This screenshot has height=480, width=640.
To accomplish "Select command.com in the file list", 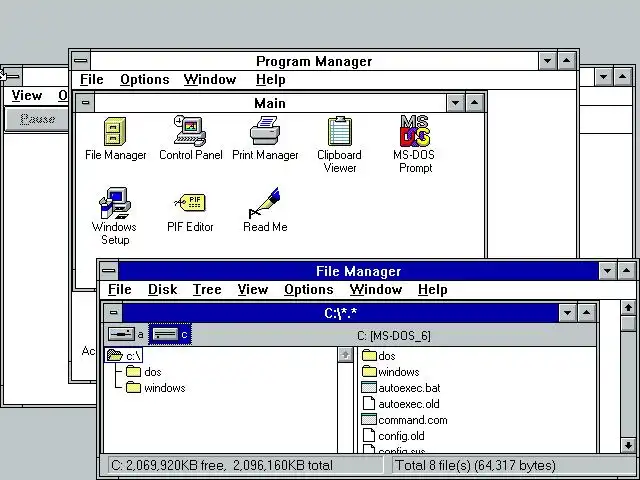I will (x=404, y=420).
